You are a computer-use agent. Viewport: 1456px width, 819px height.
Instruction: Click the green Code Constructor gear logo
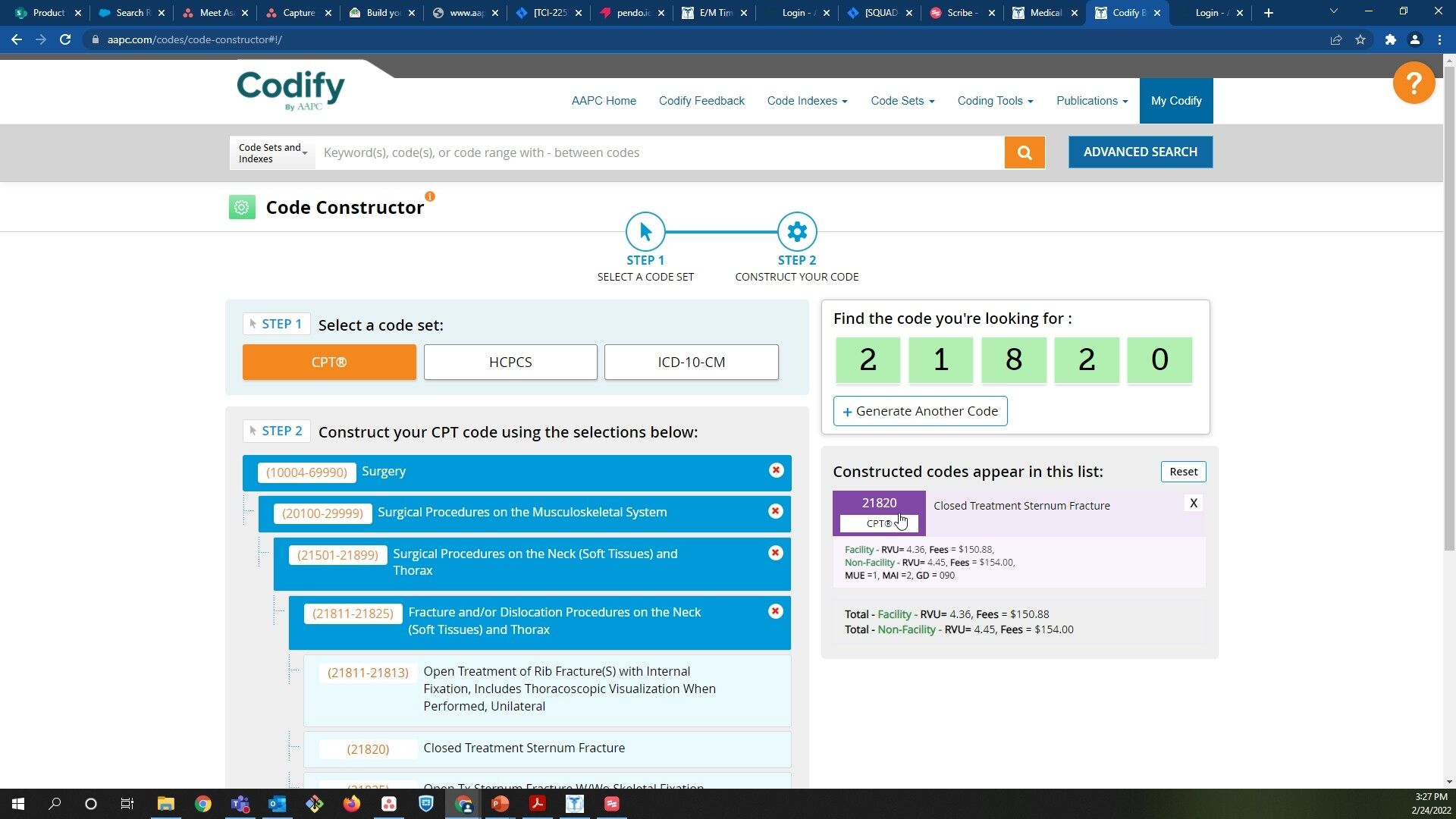coord(242,207)
